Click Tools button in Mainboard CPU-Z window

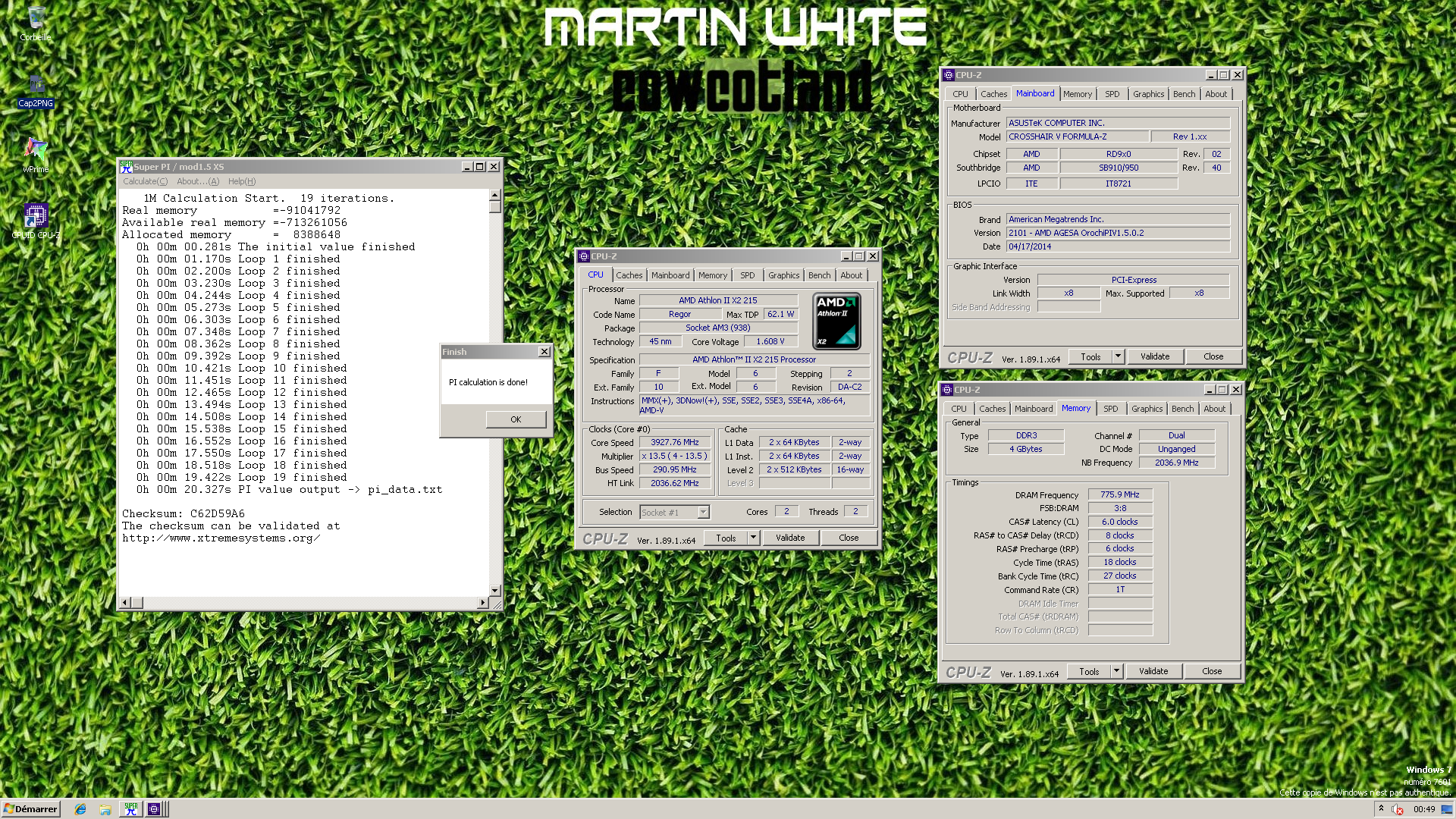click(1090, 357)
